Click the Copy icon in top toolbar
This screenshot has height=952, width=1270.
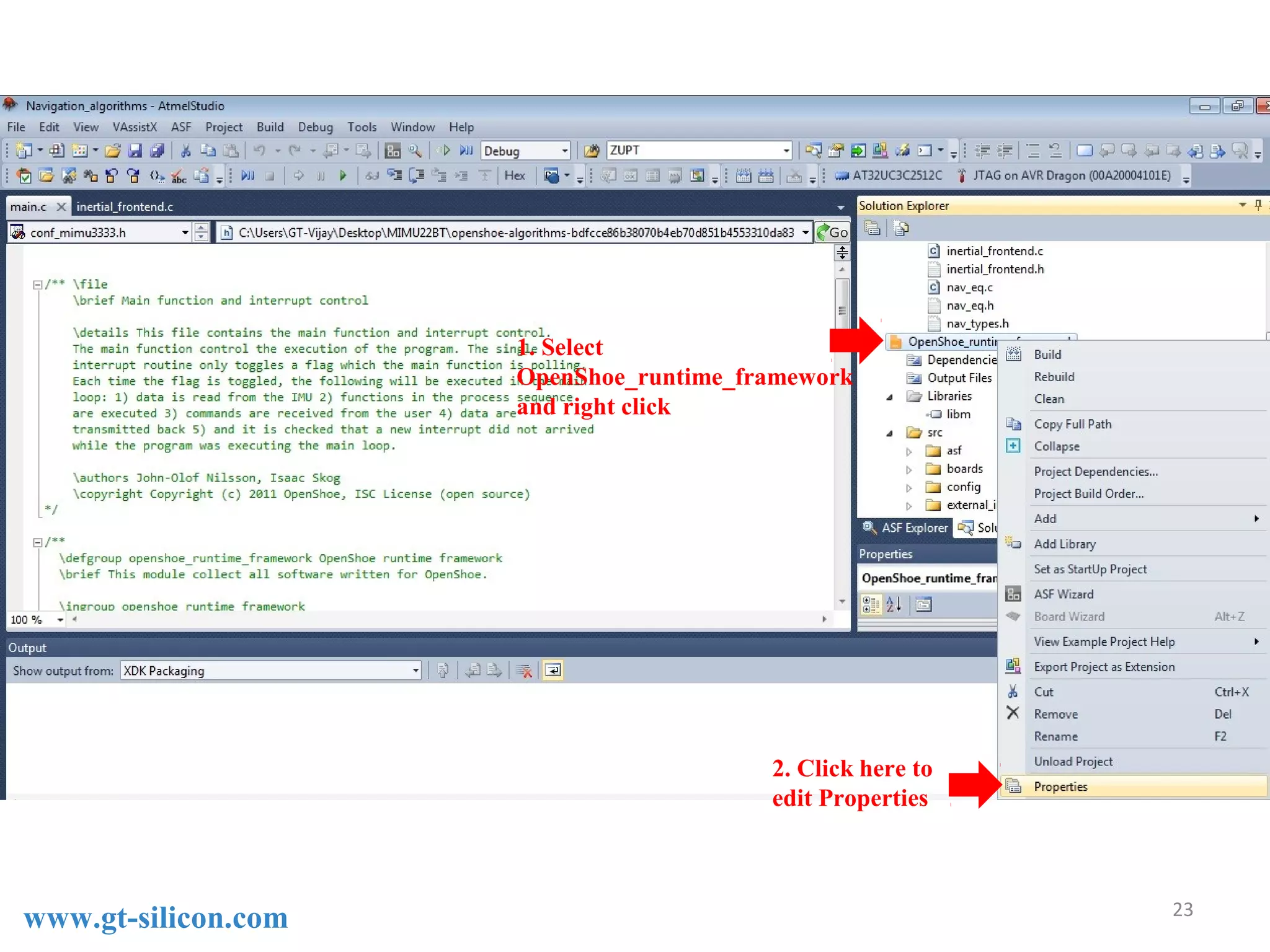pyautogui.click(x=208, y=151)
